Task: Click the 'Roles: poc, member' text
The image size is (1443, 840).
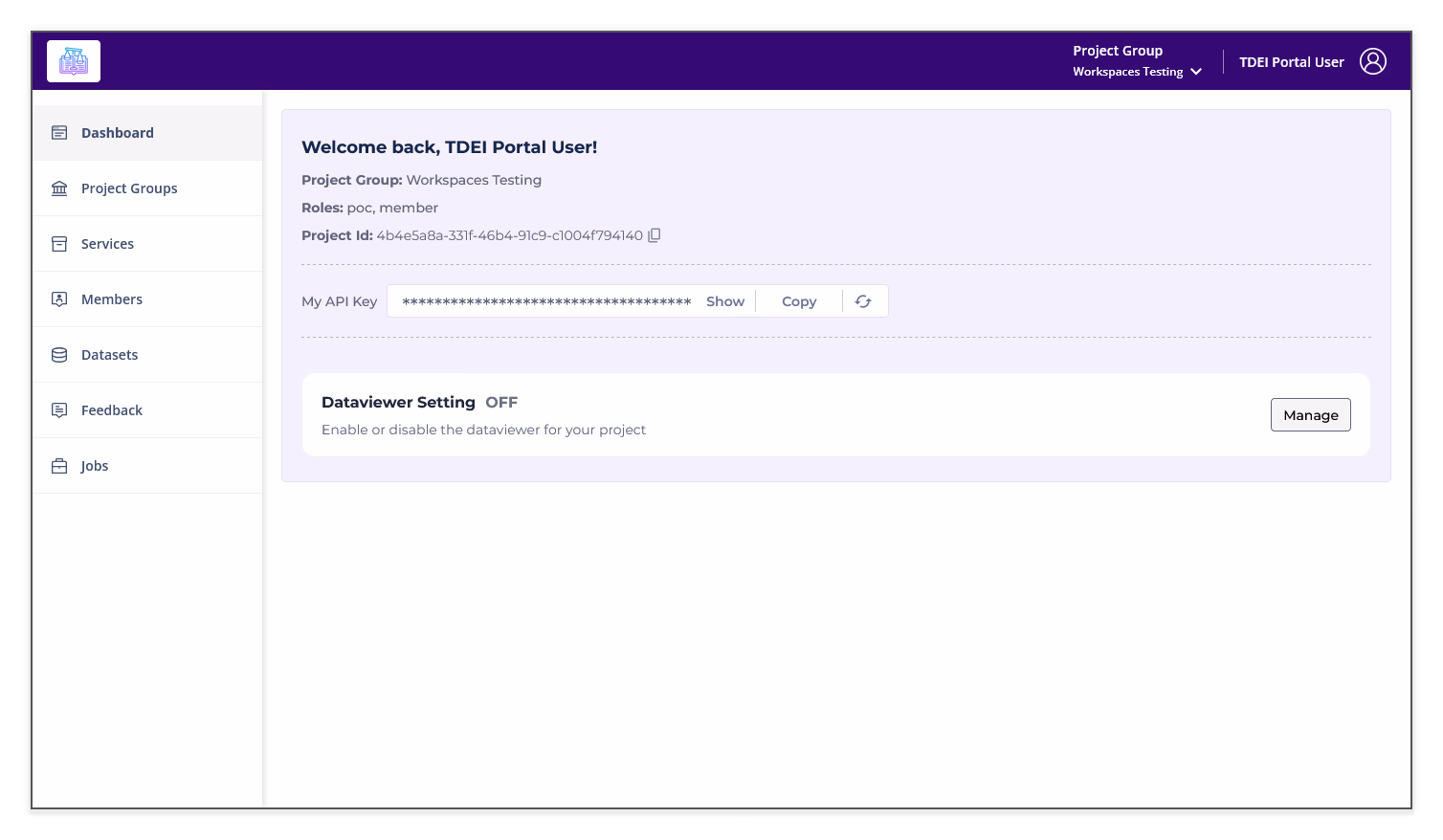Action: pyautogui.click(x=370, y=208)
